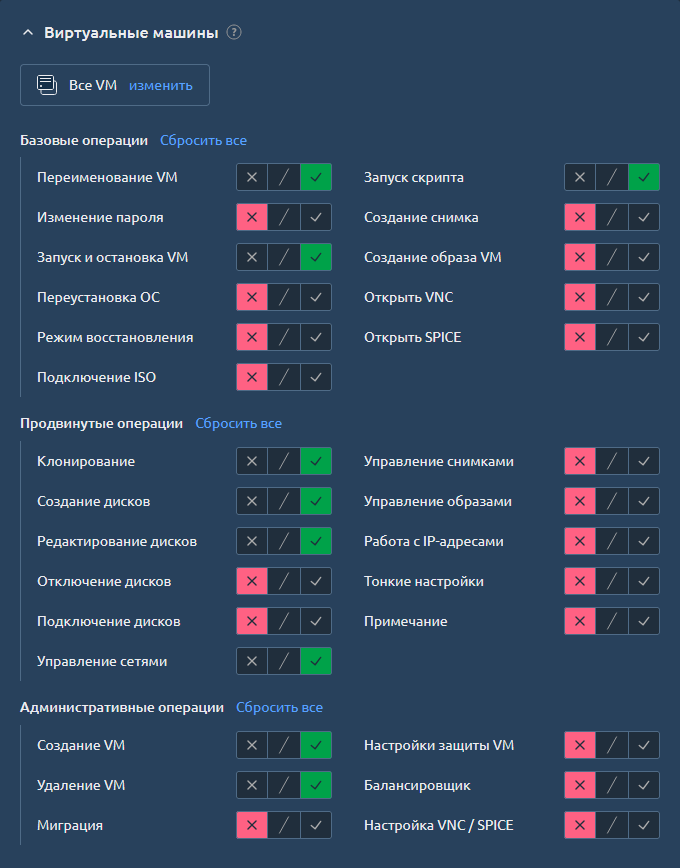Click the Все VM selector box
Viewport: 680px width, 868px height.
[115, 85]
